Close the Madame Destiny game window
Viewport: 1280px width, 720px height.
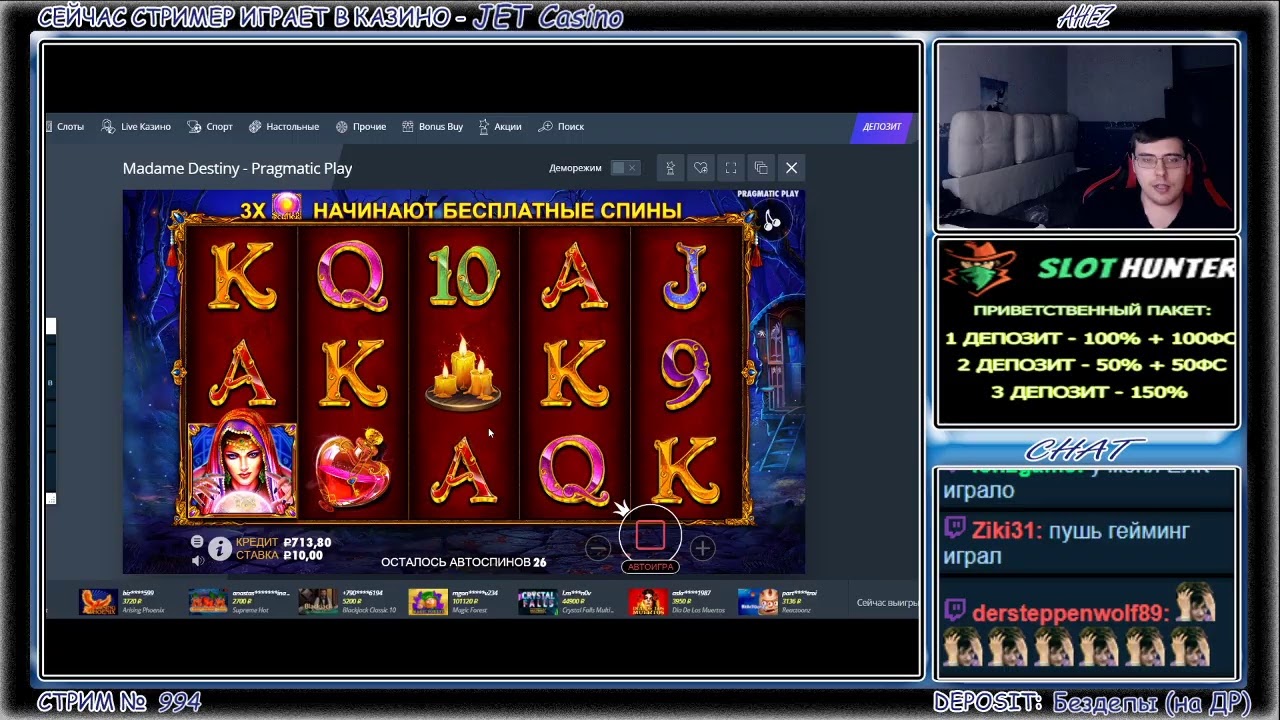[791, 168]
